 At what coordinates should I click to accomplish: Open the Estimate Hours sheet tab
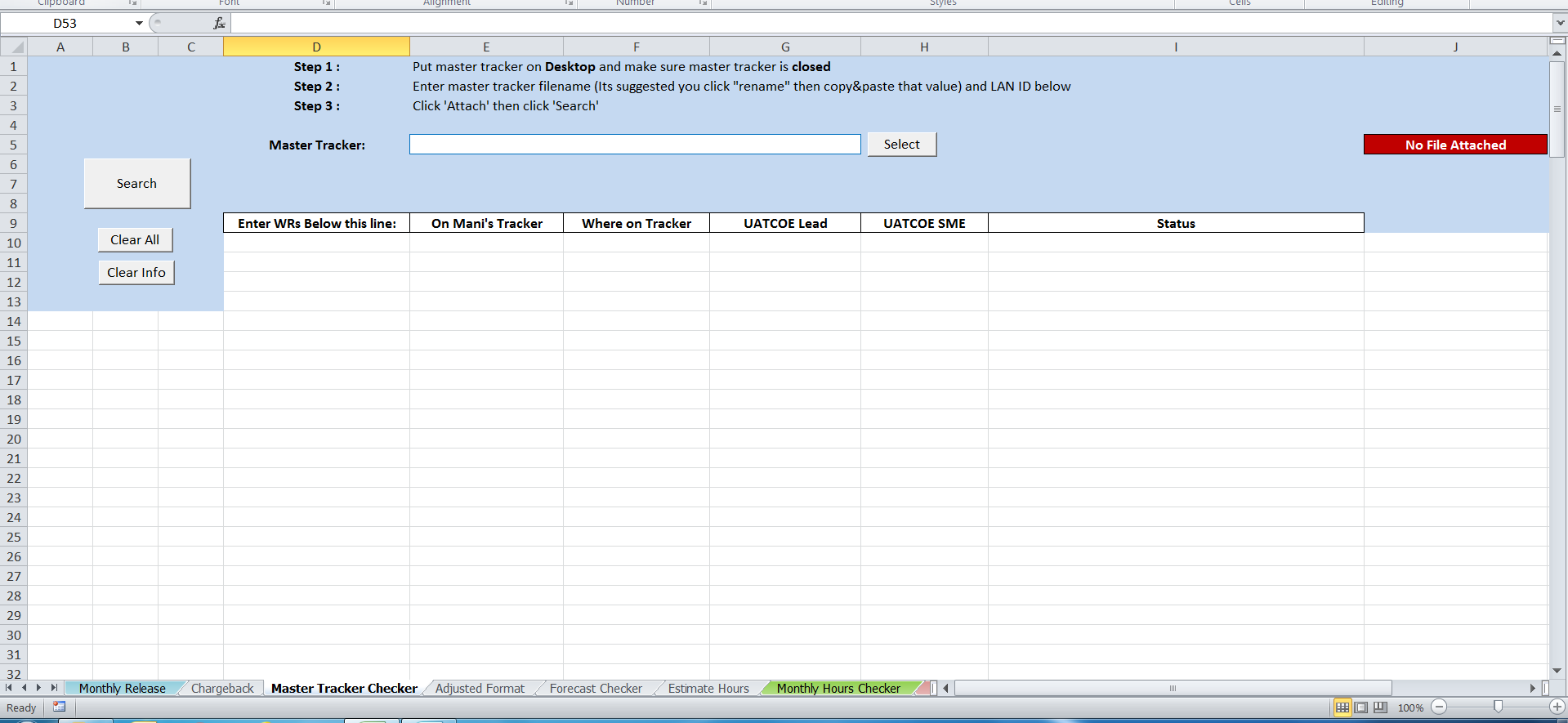708,689
